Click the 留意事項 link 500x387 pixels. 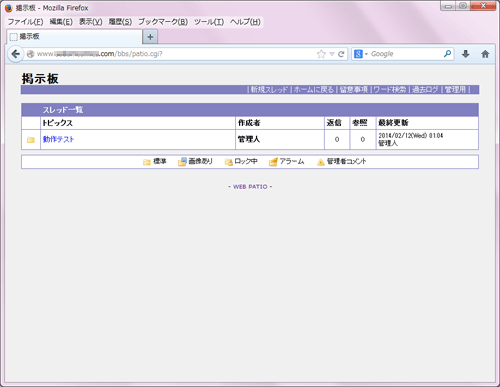(x=353, y=90)
